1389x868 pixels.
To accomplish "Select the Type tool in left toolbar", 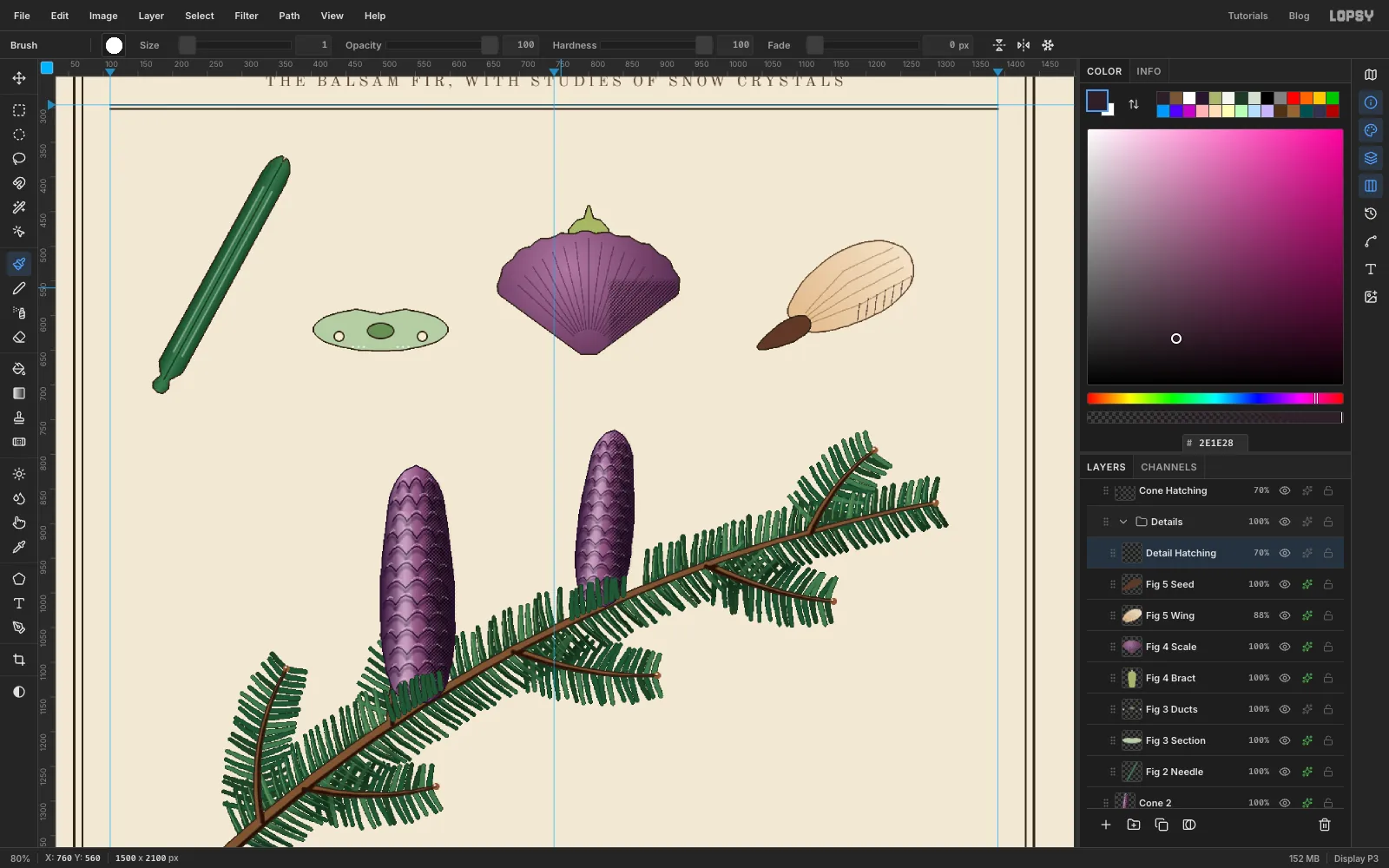I will (19, 603).
